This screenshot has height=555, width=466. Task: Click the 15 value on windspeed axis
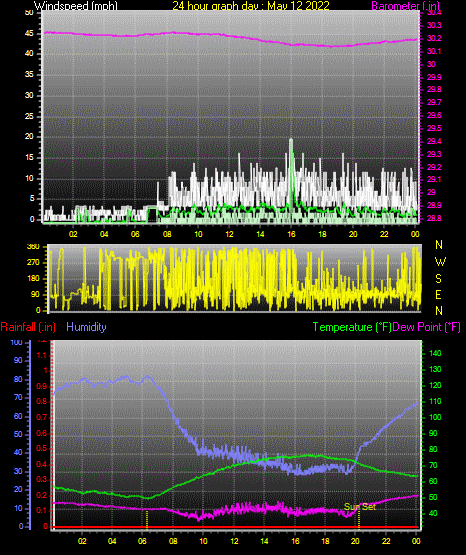pyautogui.click(x=29, y=158)
